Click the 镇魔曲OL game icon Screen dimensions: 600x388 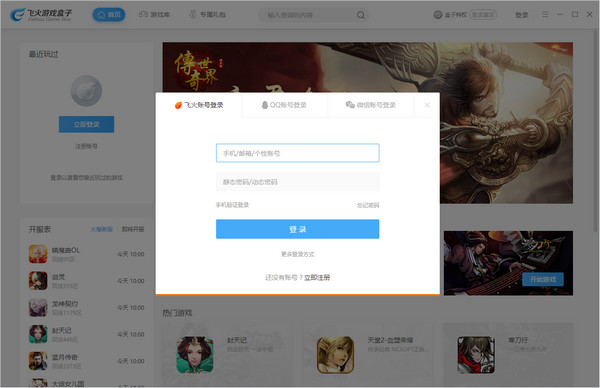click(38, 254)
